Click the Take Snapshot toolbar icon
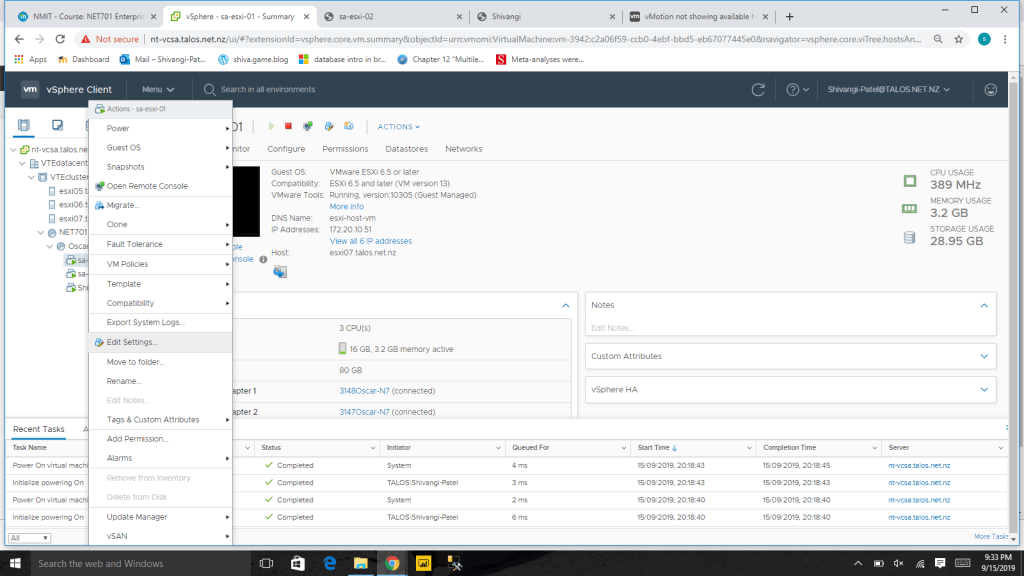1024x576 pixels. click(328, 127)
